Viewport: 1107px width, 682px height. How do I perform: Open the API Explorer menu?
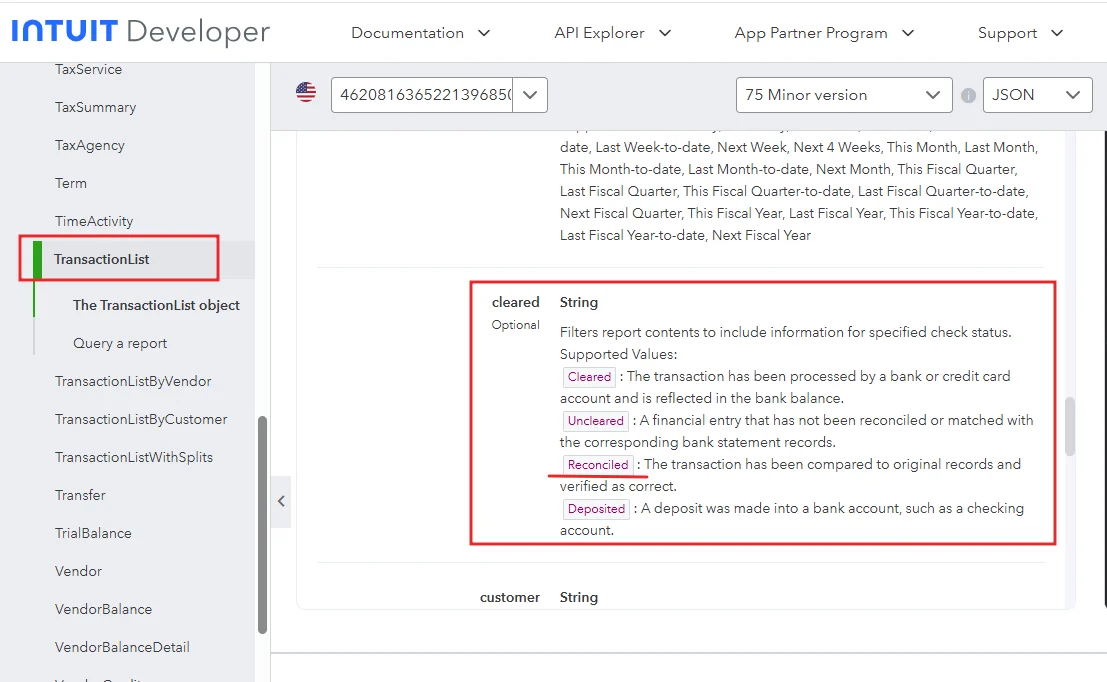(x=612, y=33)
